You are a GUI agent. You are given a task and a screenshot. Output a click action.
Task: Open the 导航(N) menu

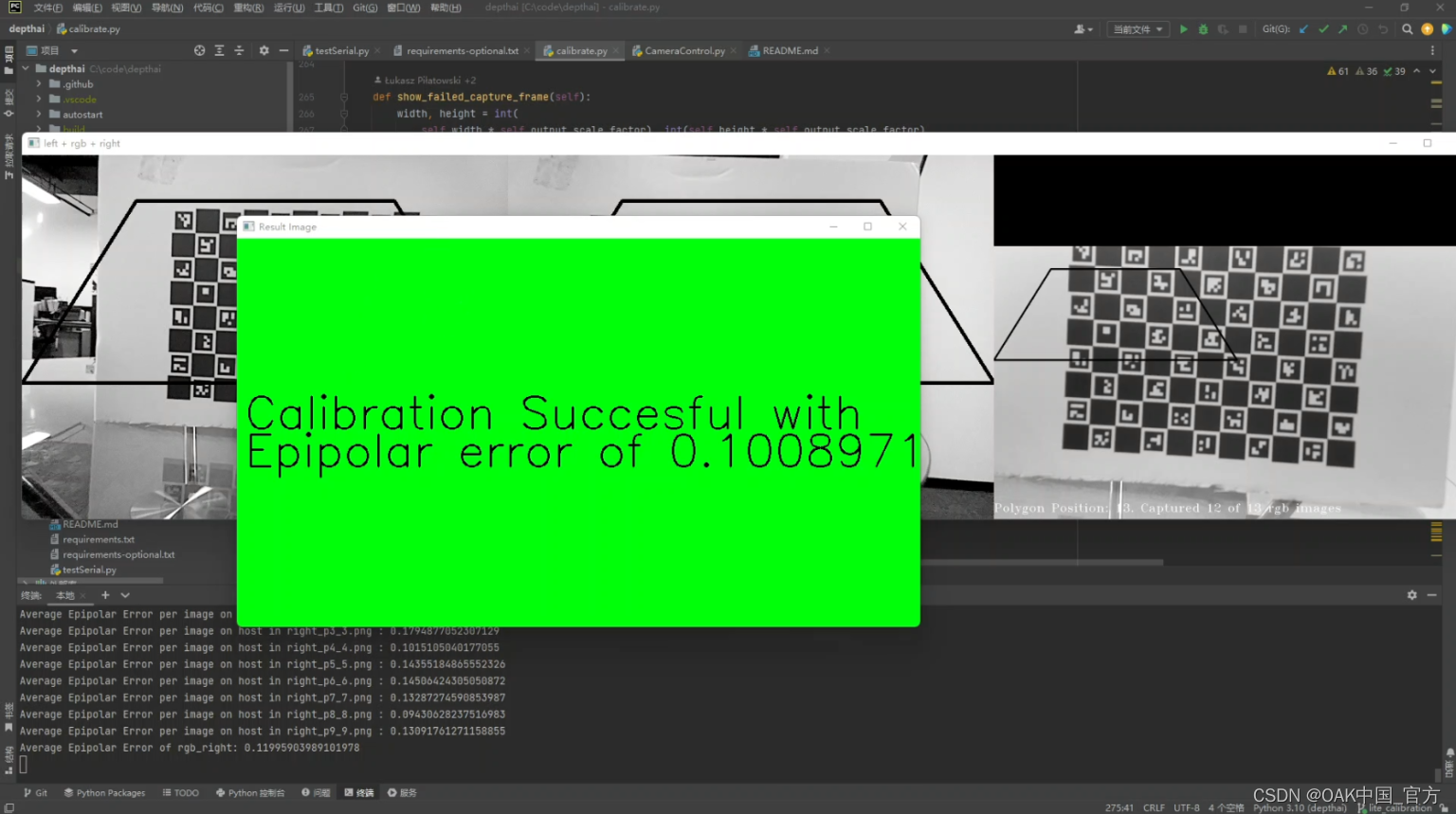(x=167, y=8)
